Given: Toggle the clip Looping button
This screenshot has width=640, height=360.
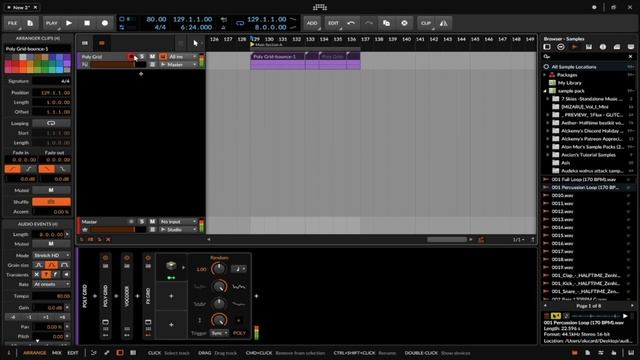Looking at the screenshot, I should 51,123.
